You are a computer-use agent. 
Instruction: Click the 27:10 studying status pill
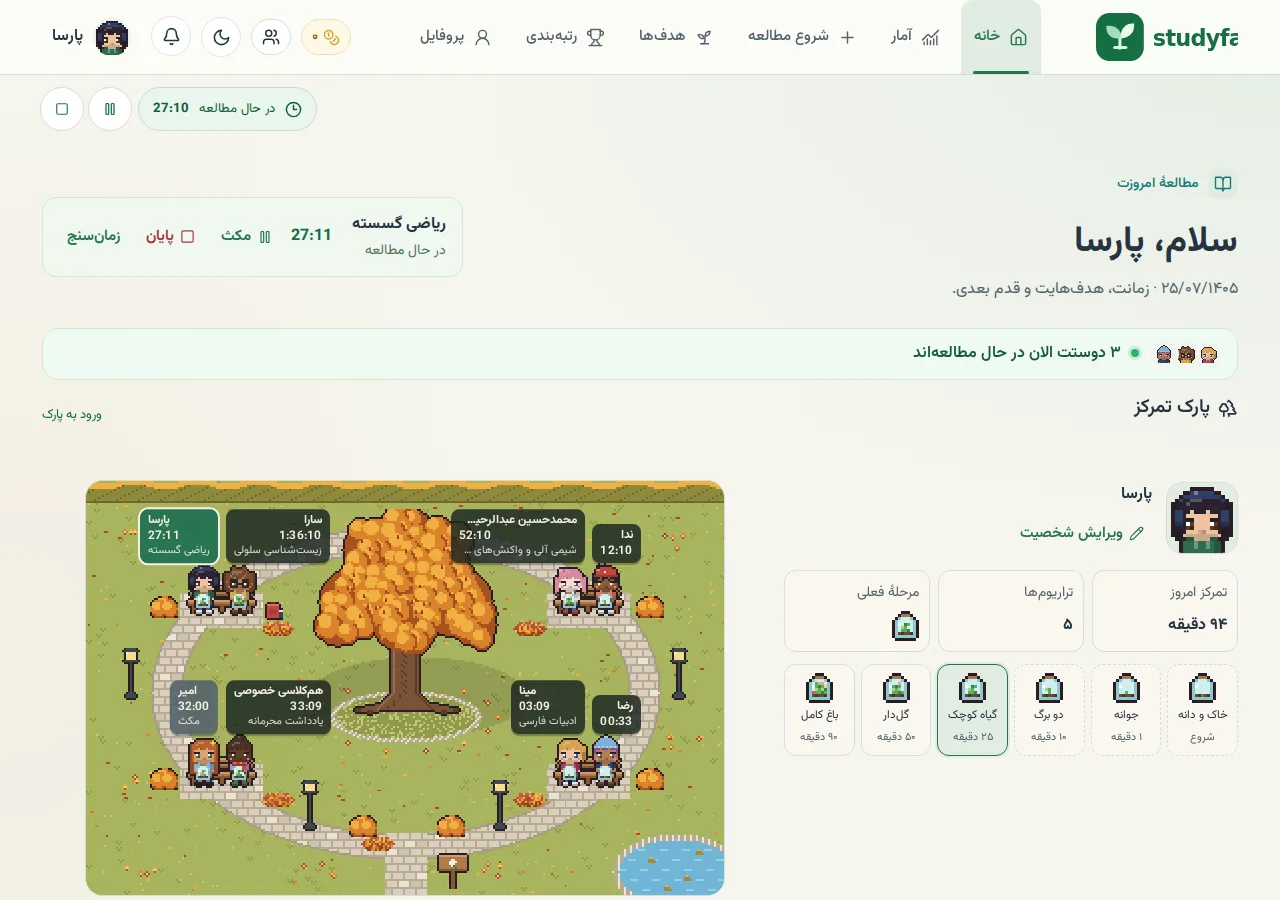[227, 109]
